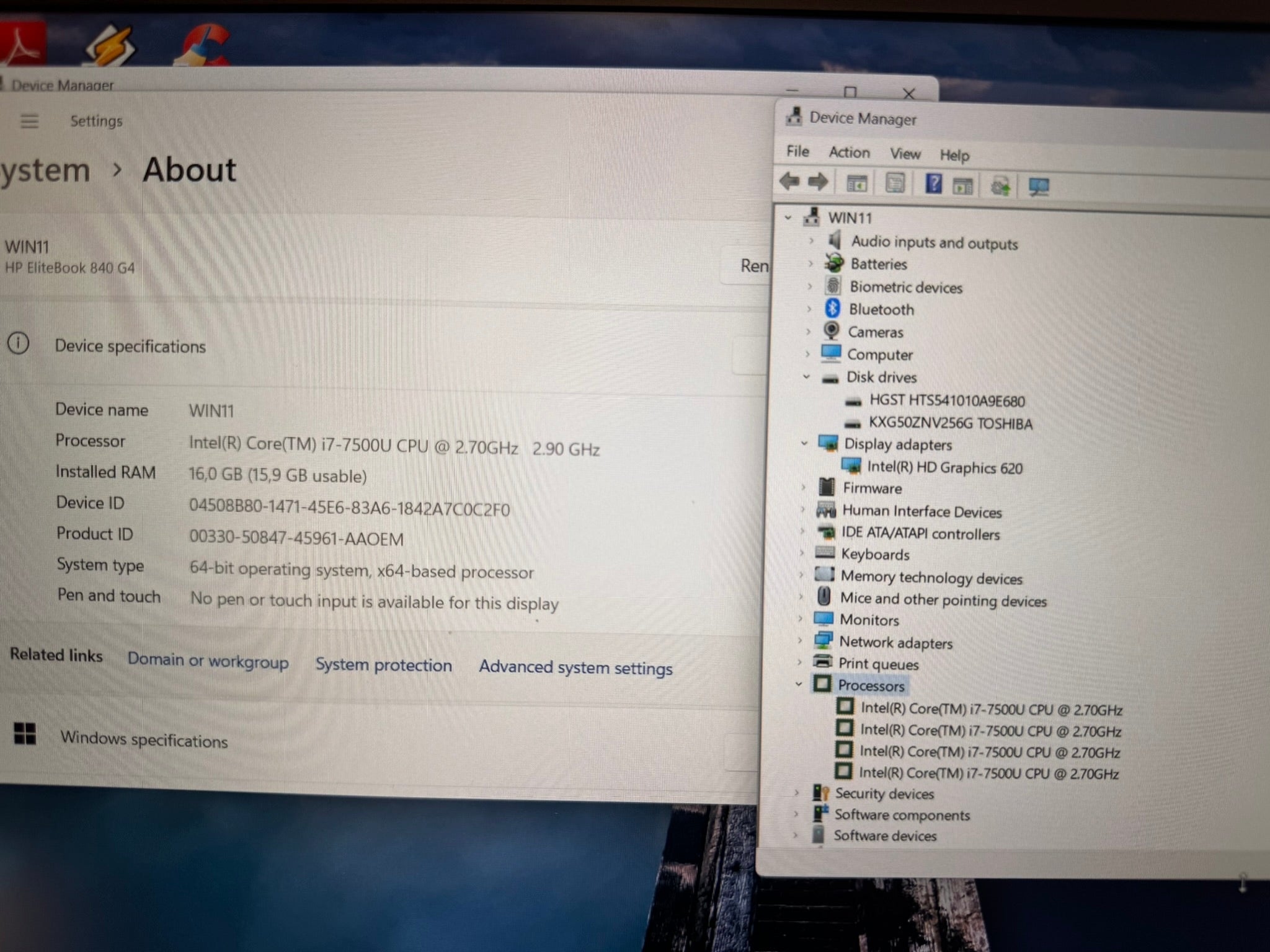Screen dimensions: 1270x952
Task: Select KXG50ZNV256G TOSHIBA disk drive
Action: point(951,423)
